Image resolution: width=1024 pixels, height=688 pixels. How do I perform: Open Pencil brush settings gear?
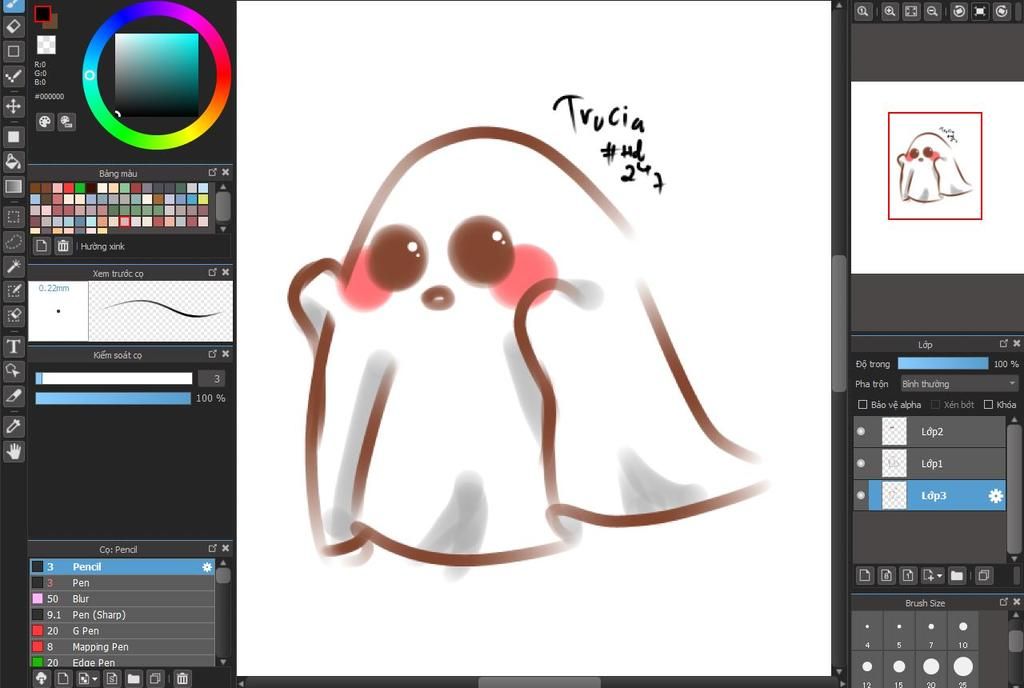point(207,567)
